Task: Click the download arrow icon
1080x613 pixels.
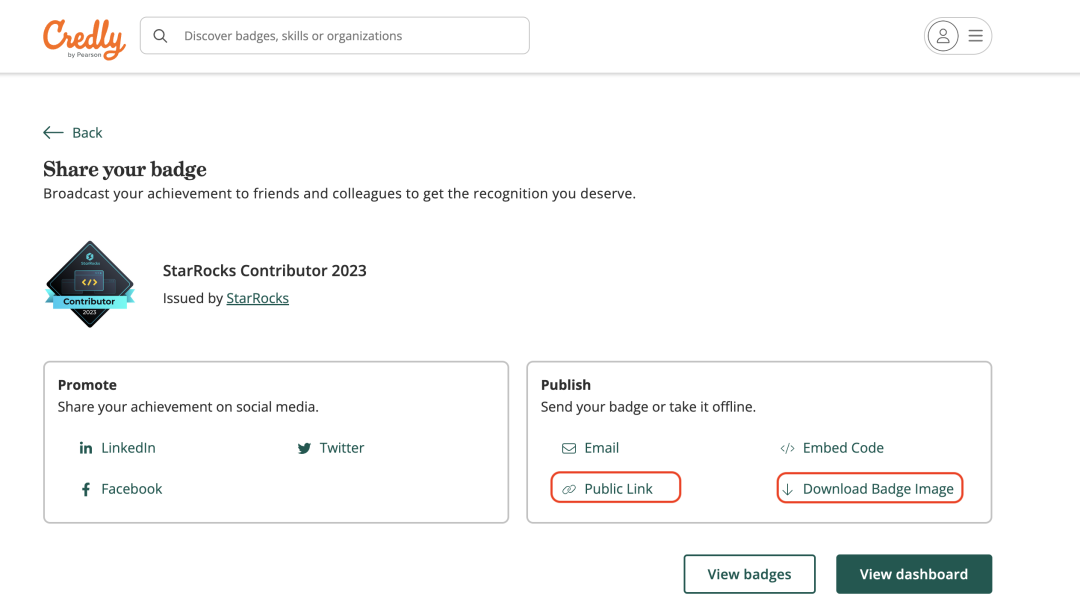Action: click(x=787, y=489)
